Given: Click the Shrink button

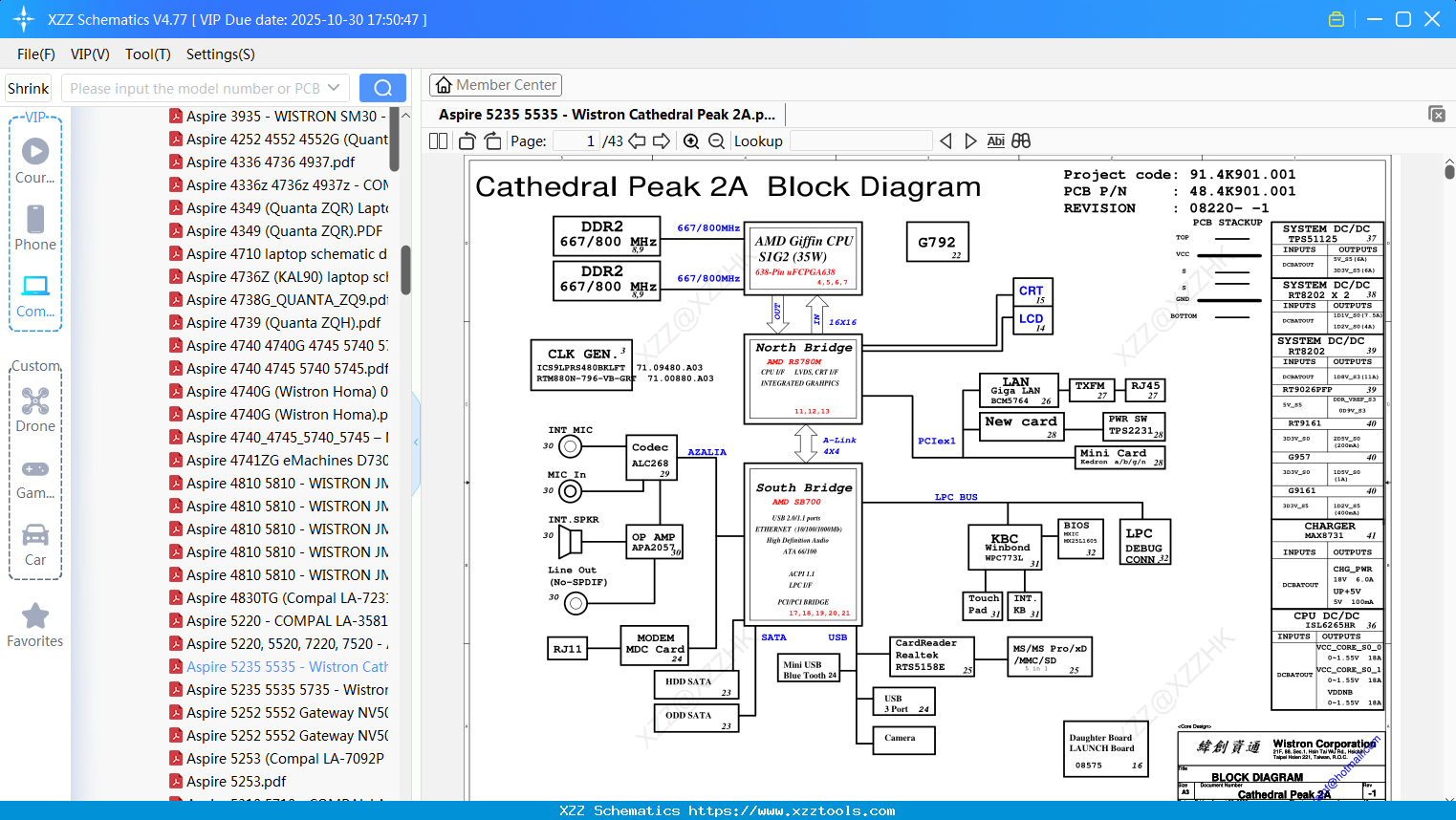Looking at the screenshot, I should tap(29, 88).
